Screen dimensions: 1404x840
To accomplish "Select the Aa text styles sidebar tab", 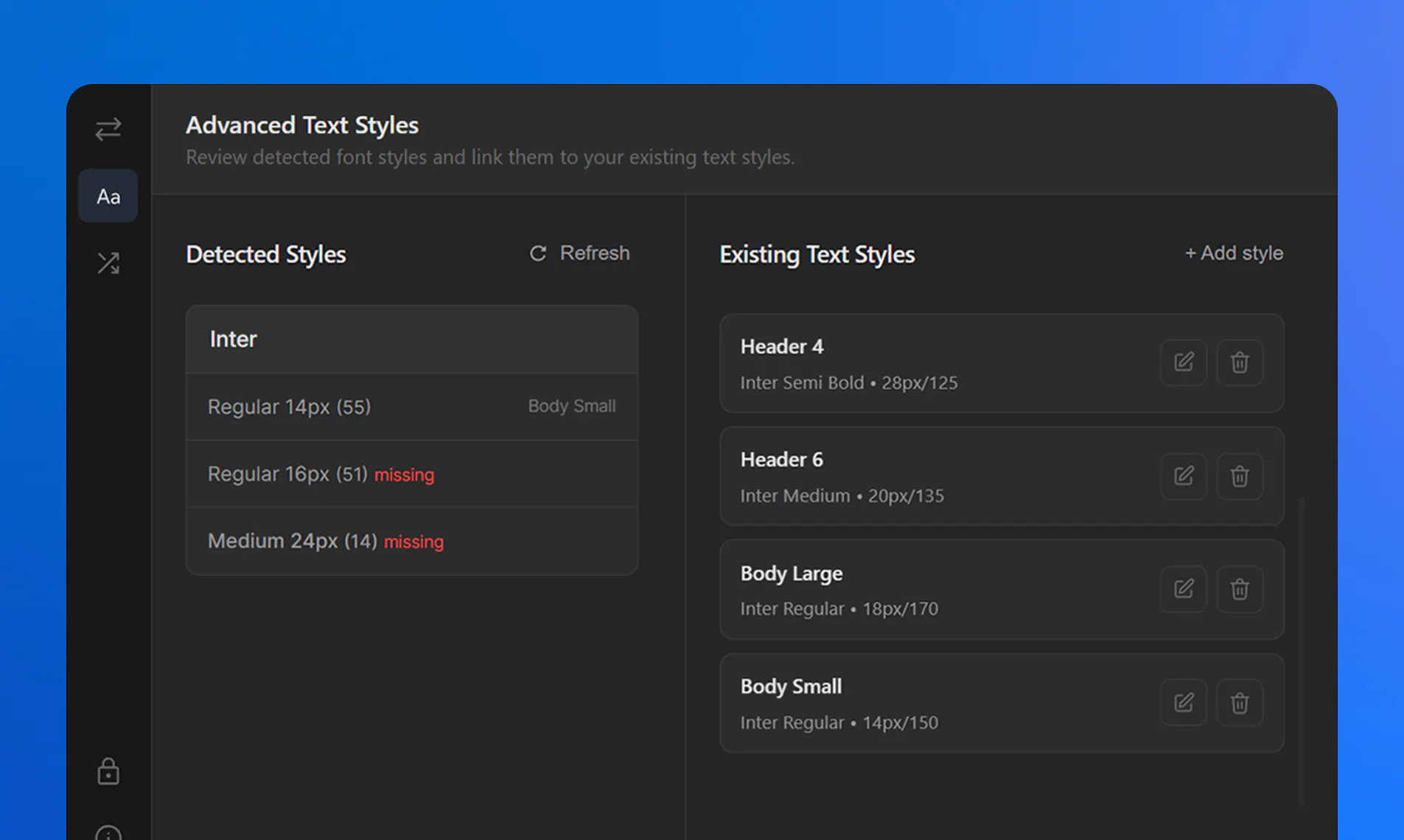I will click(108, 196).
